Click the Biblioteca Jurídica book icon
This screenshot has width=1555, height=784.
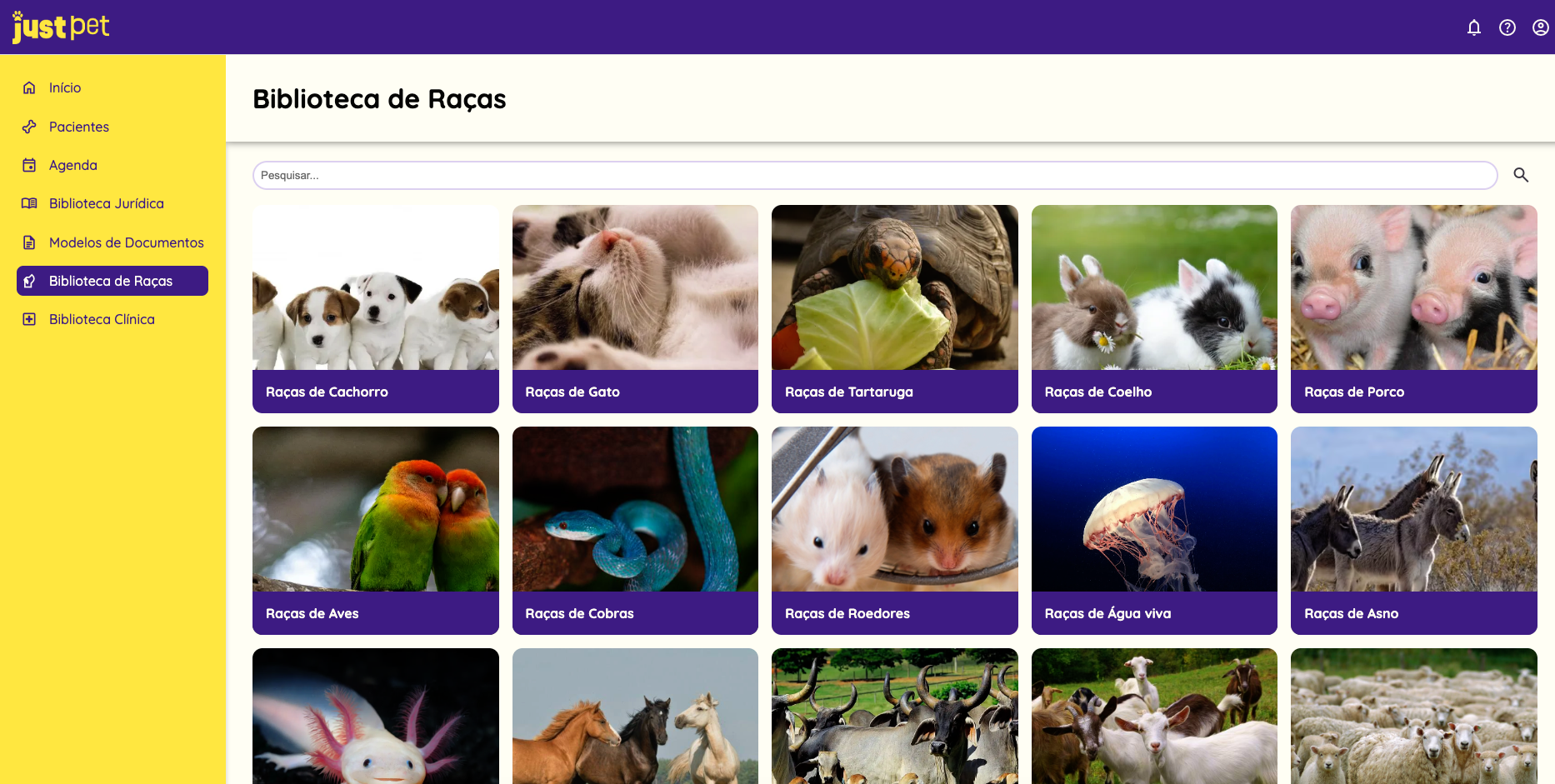pos(29,203)
